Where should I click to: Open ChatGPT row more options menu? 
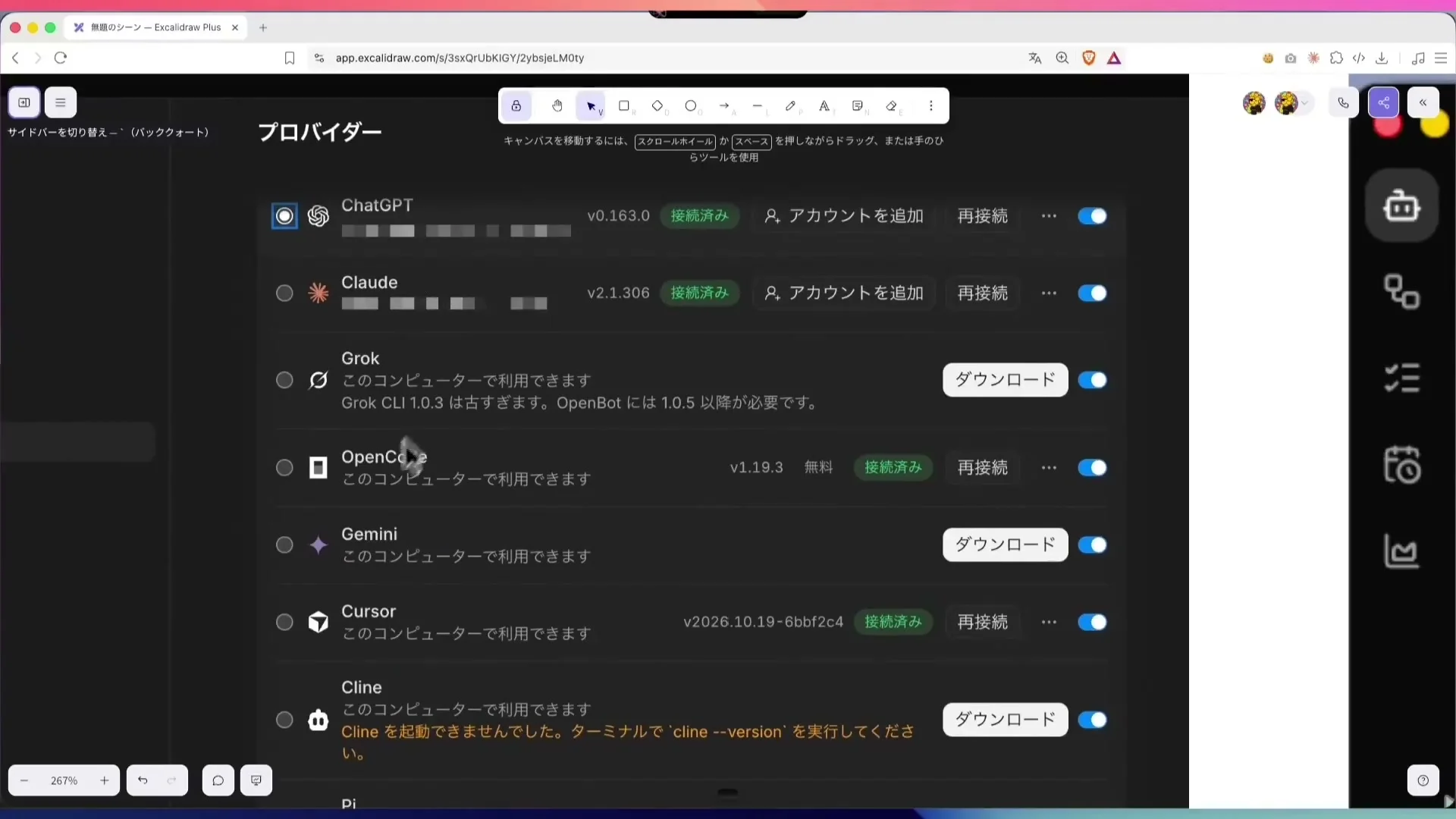tap(1049, 216)
